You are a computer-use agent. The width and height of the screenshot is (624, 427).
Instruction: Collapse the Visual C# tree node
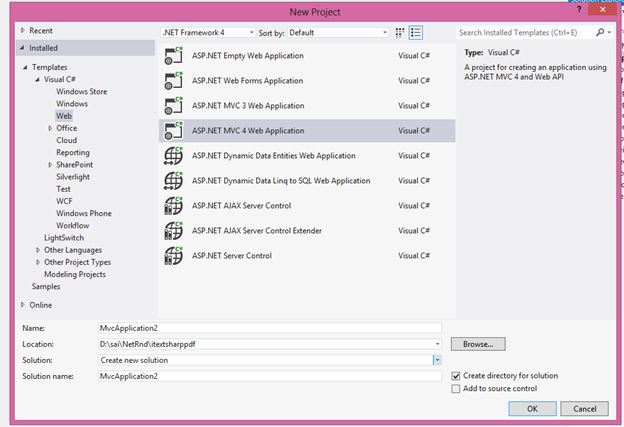(37, 79)
